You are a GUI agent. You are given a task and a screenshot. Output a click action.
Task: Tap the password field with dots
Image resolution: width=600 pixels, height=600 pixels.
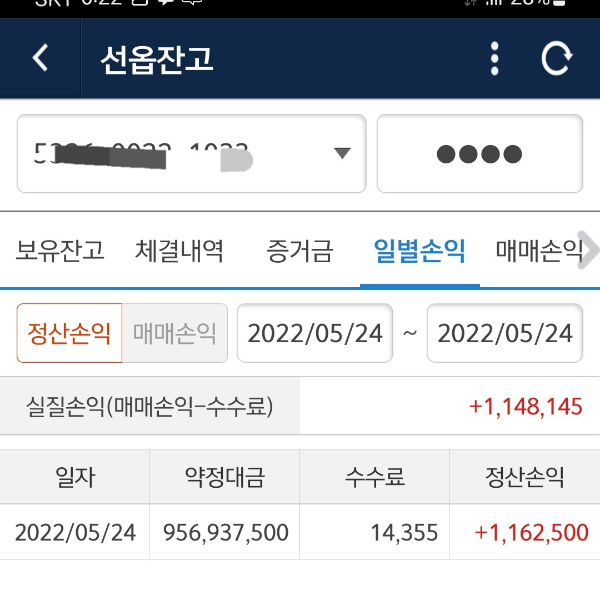tap(479, 153)
